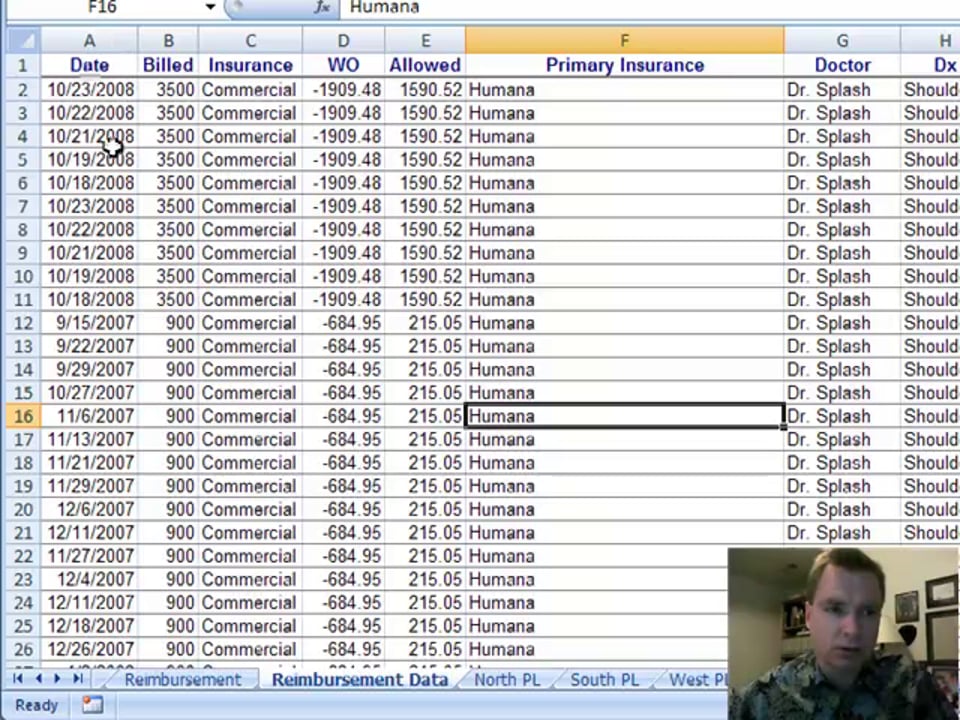960x720 pixels.
Task: Select column H header
Action: coord(931,40)
